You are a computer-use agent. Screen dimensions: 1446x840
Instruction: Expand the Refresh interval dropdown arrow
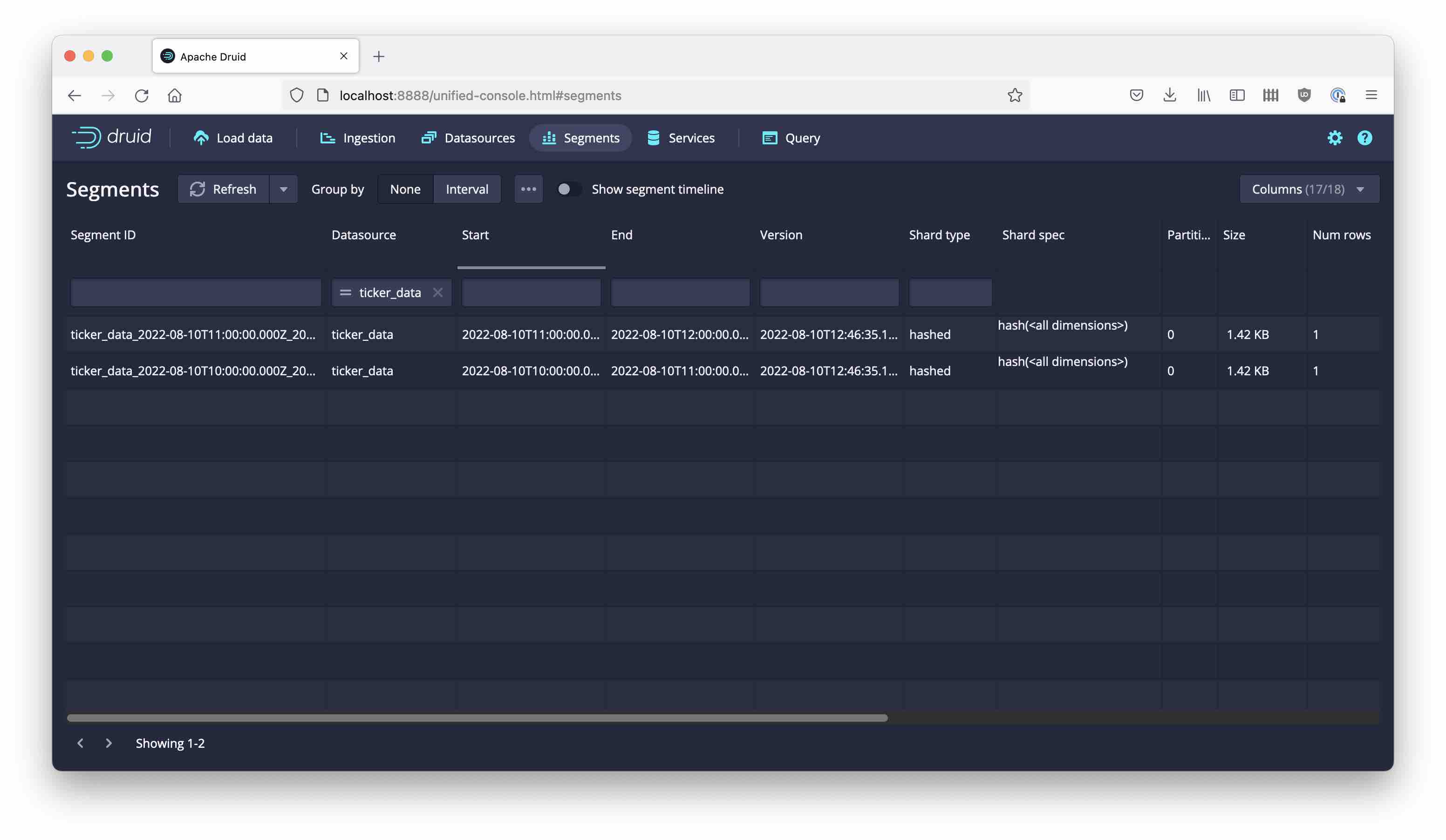(x=283, y=189)
